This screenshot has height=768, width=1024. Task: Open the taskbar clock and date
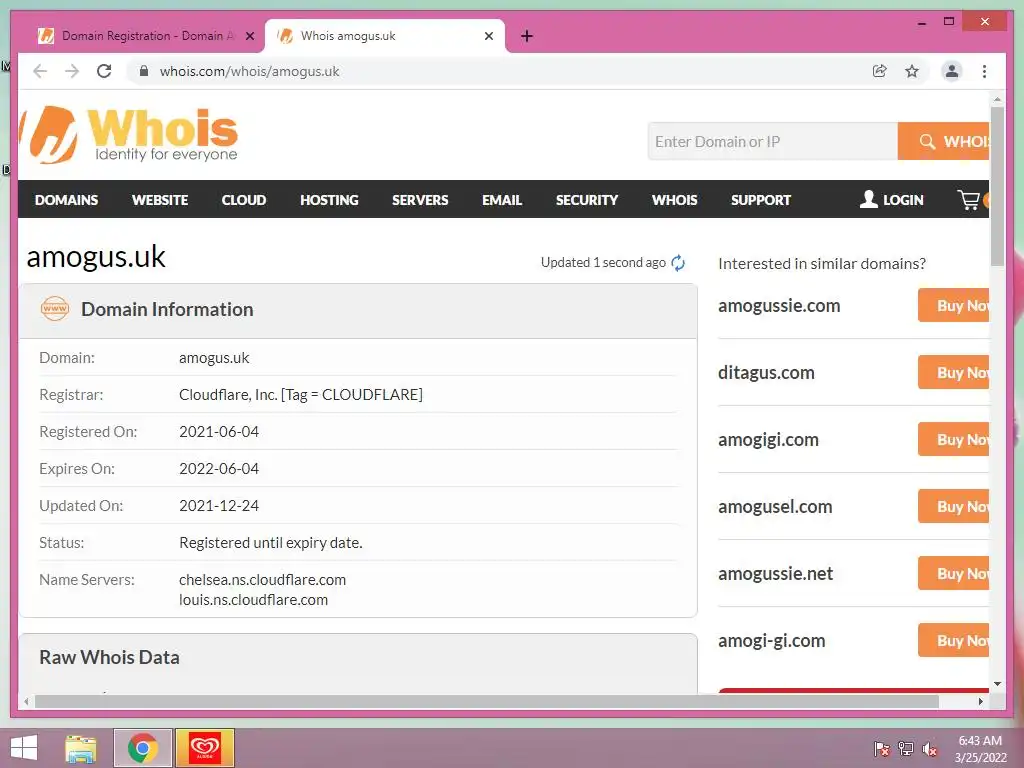coord(980,748)
